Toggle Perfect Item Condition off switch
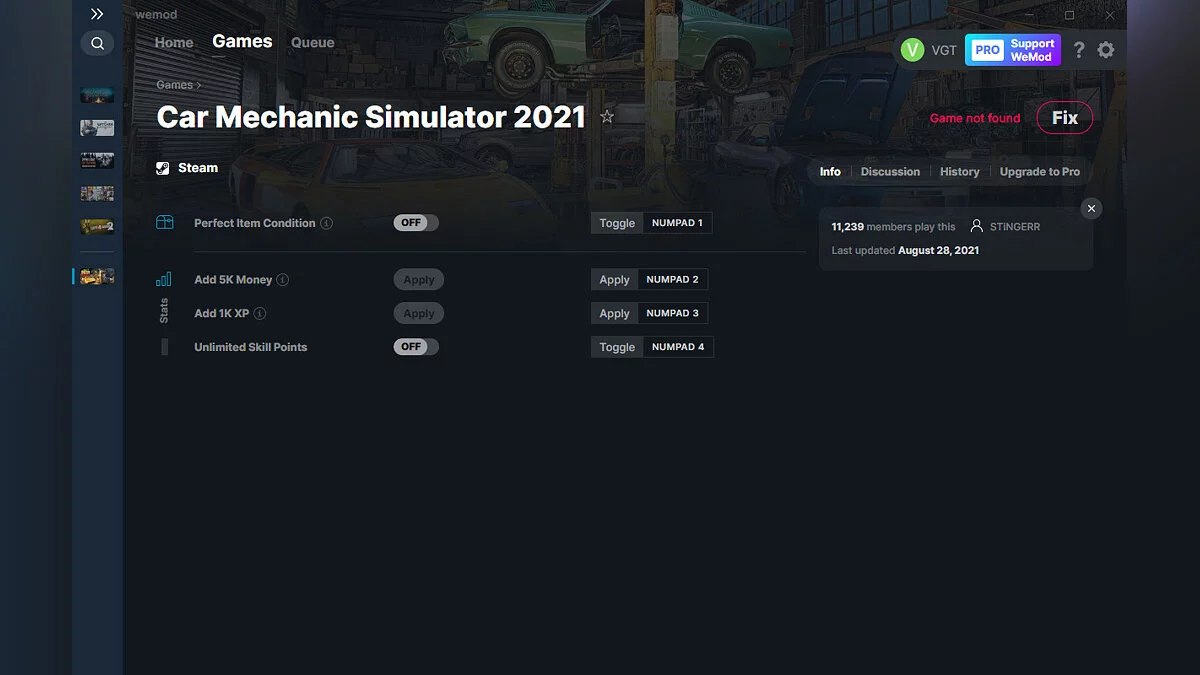Image resolution: width=1200 pixels, height=675 pixels. click(x=415, y=222)
